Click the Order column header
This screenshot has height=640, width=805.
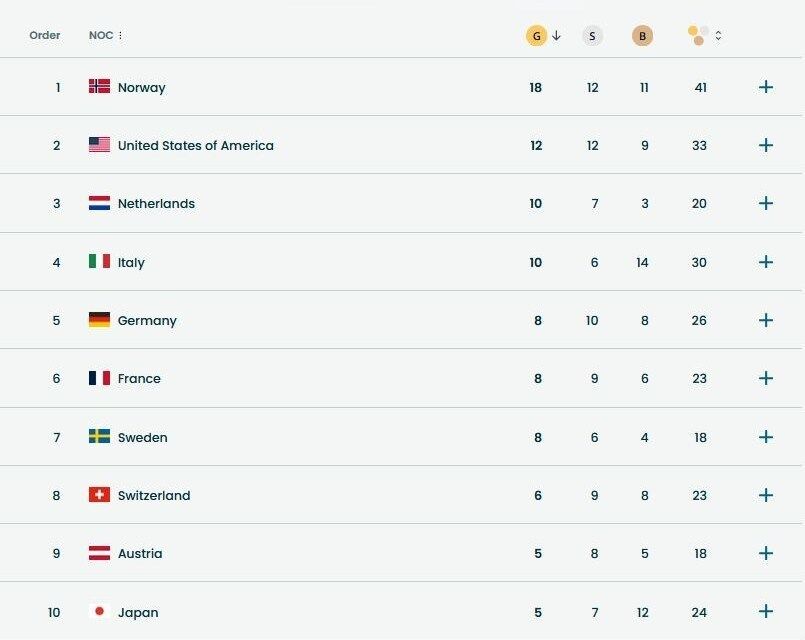(45, 36)
